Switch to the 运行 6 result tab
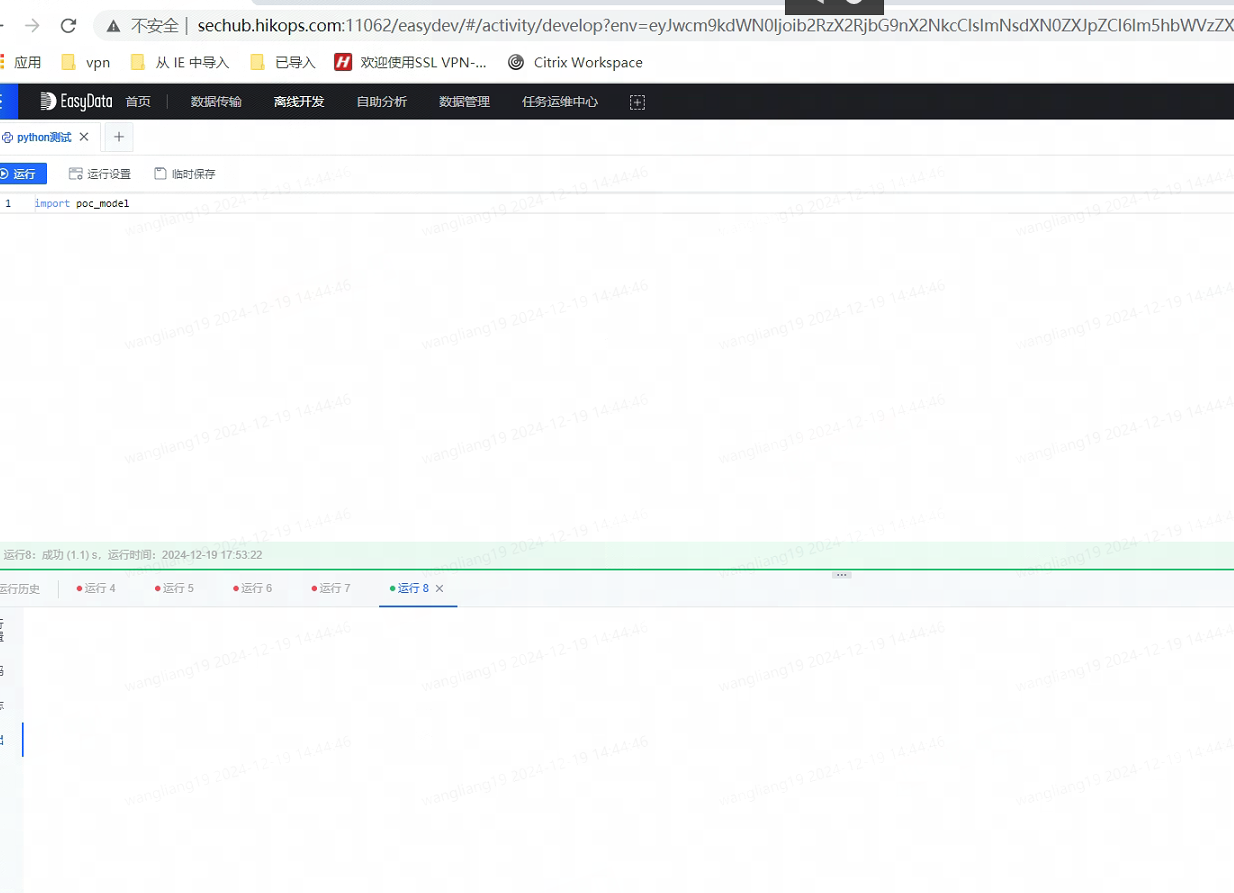 [254, 589]
